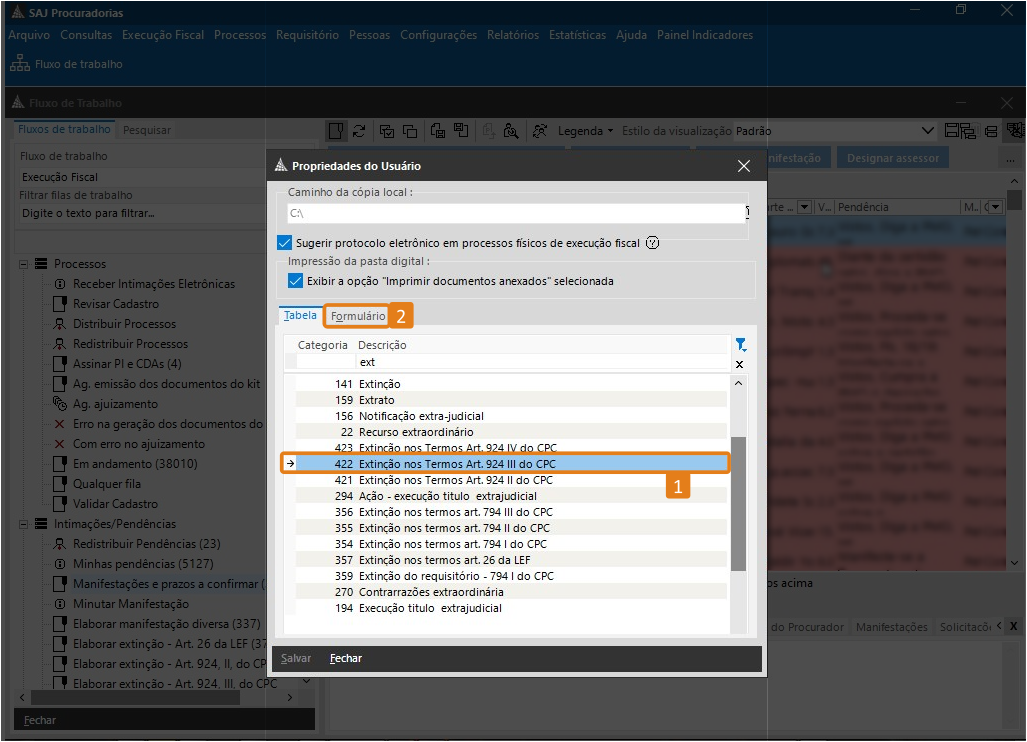Click the Fluxo de trabalho icon
This screenshot has width=1027, height=742.
coord(19,64)
